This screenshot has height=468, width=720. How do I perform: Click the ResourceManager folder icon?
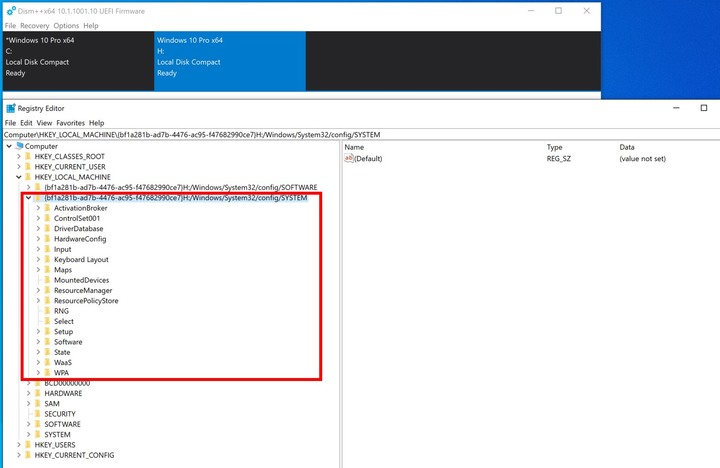click(47, 290)
